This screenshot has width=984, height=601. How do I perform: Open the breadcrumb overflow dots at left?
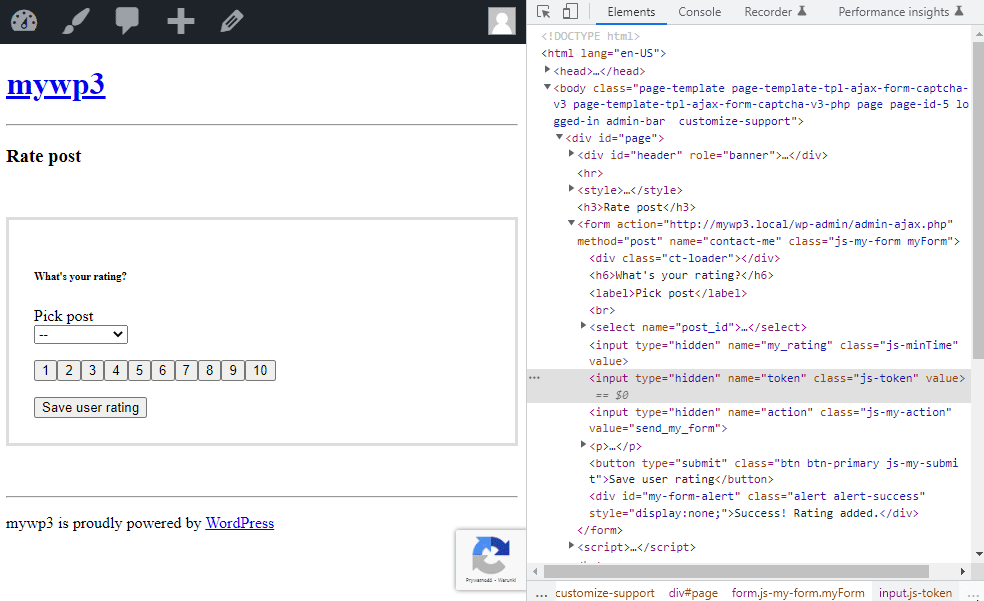pyautogui.click(x=541, y=593)
